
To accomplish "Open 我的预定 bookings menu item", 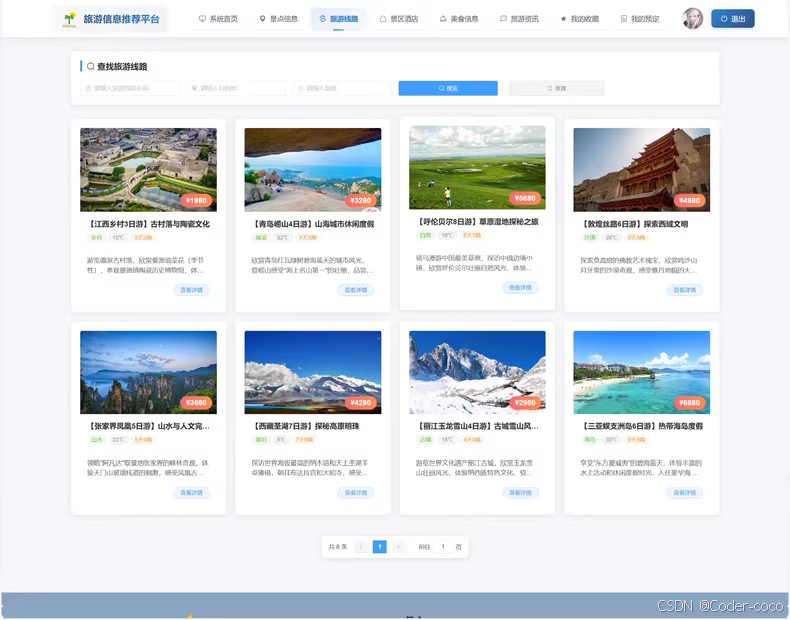I will [639, 19].
